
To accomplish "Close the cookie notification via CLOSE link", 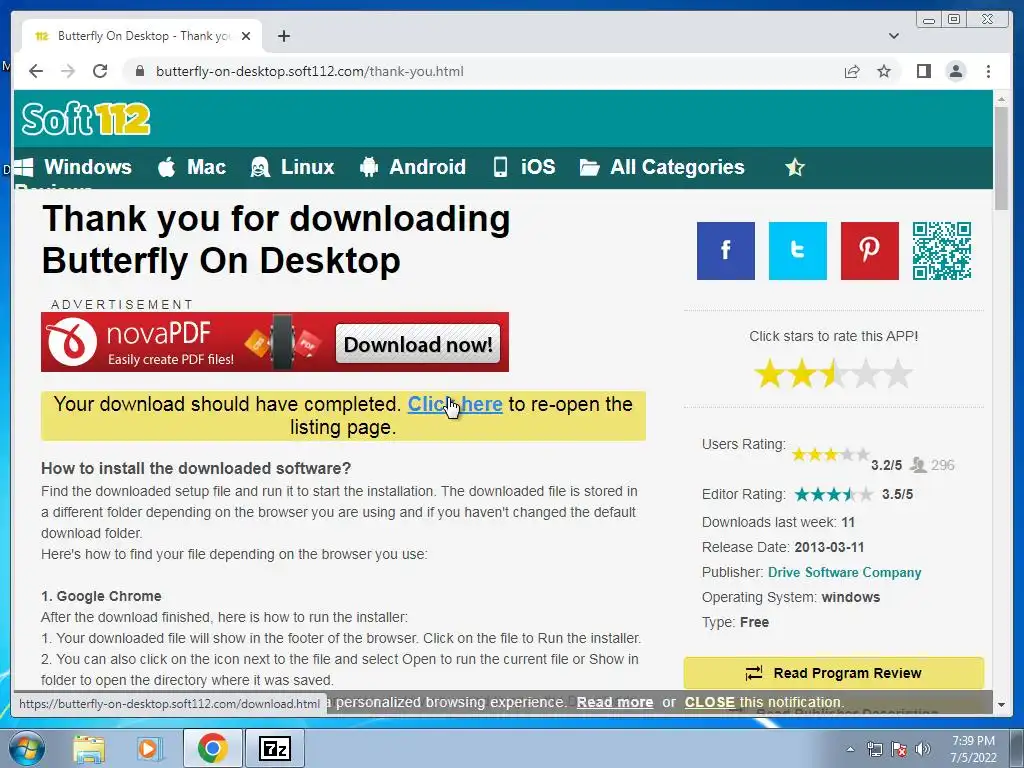I will (x=709, y=702).
